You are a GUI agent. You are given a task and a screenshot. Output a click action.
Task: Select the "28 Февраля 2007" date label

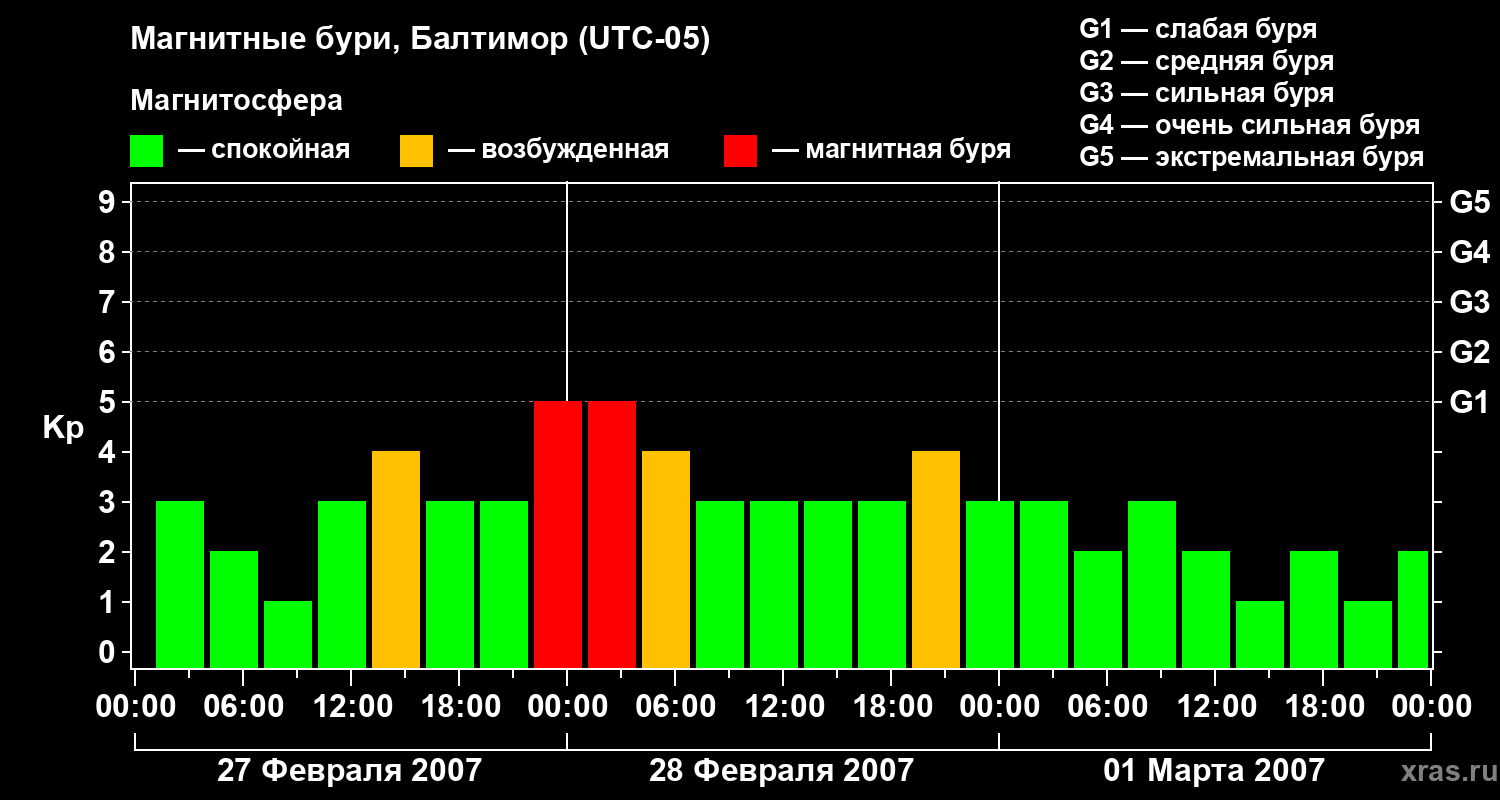tap(781, 771)
